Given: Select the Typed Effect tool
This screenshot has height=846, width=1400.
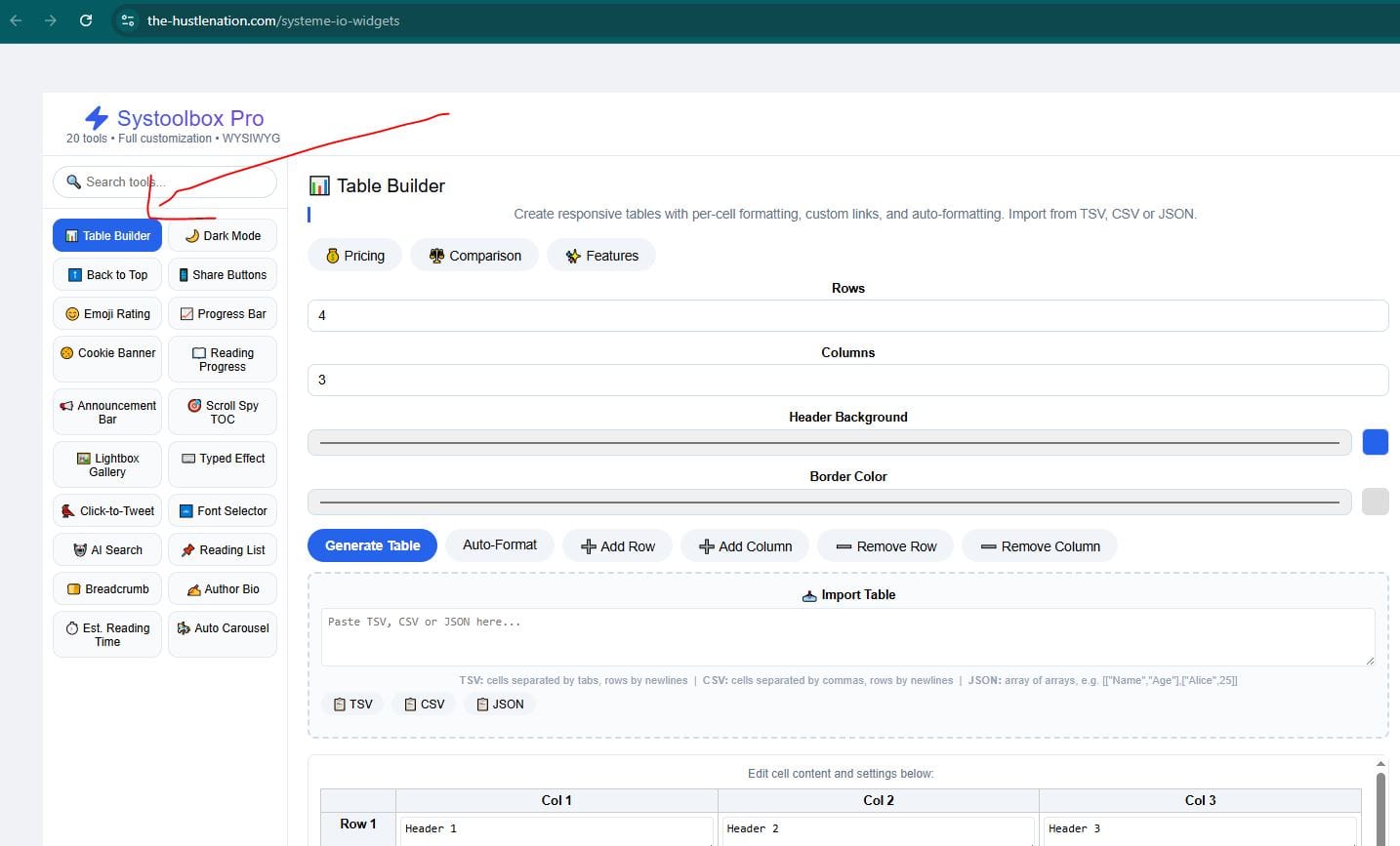Looking at the screenshot, I should (223, 463).
